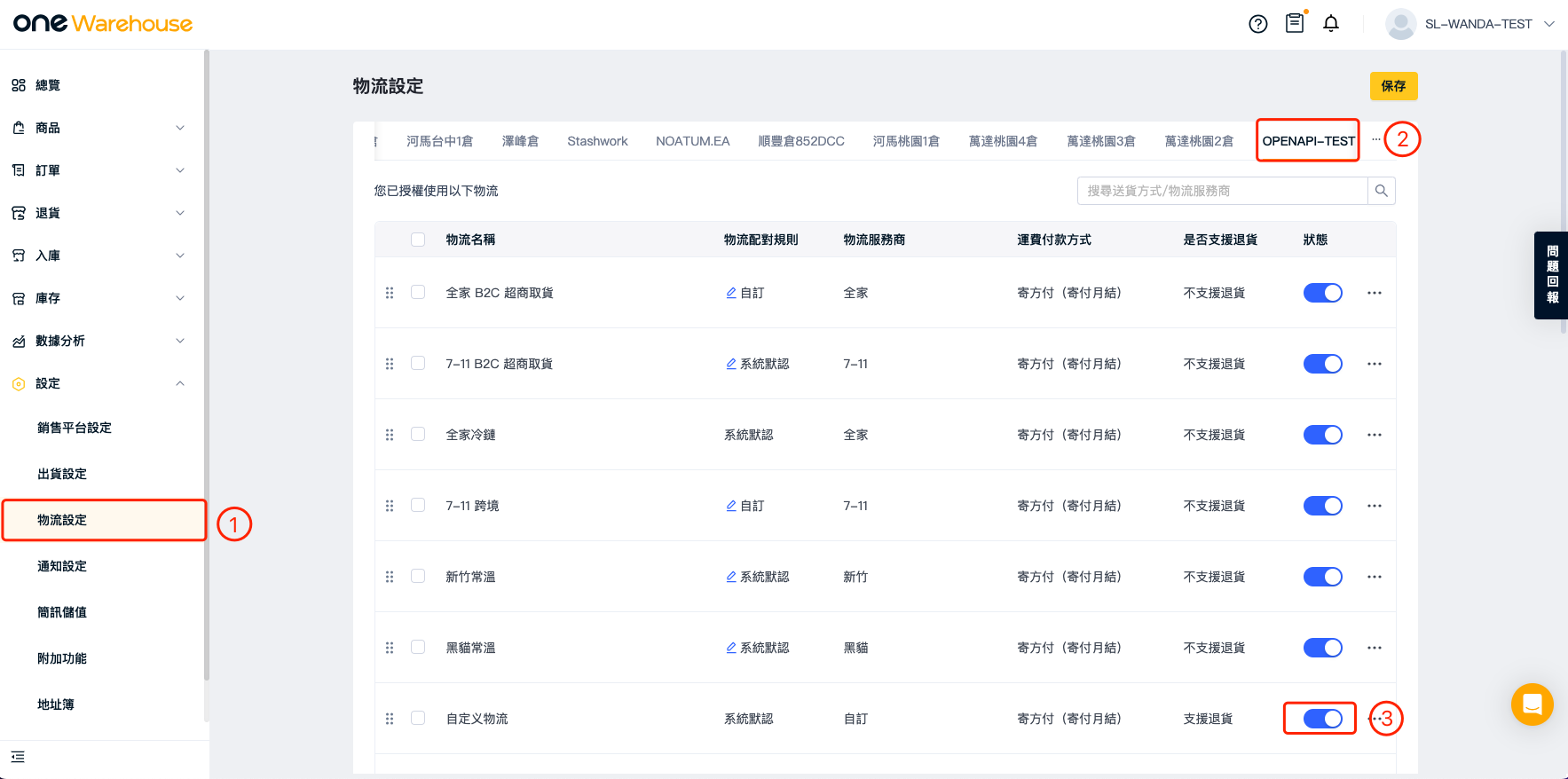Screen dimensions: 1568x779
Task: Edit matching rule for 黑貓常溫
Action: (x=731, y=648)
